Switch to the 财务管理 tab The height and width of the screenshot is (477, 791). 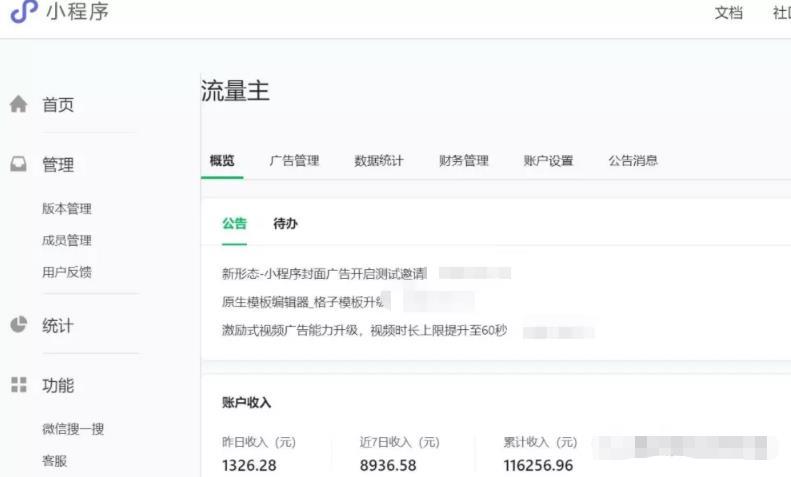point(464,161)
